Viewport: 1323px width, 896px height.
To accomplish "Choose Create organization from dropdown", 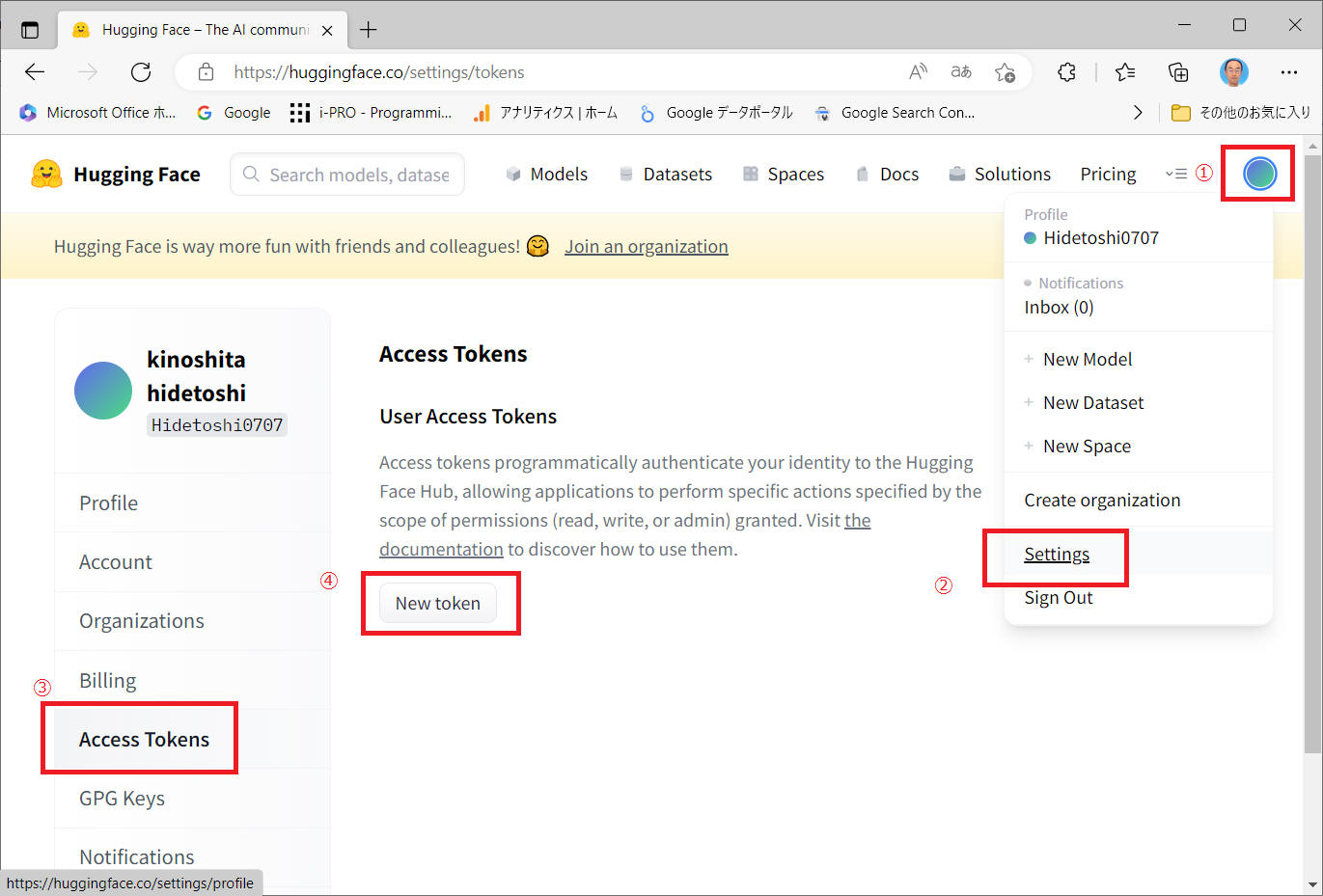I will tap(1139, 500).
